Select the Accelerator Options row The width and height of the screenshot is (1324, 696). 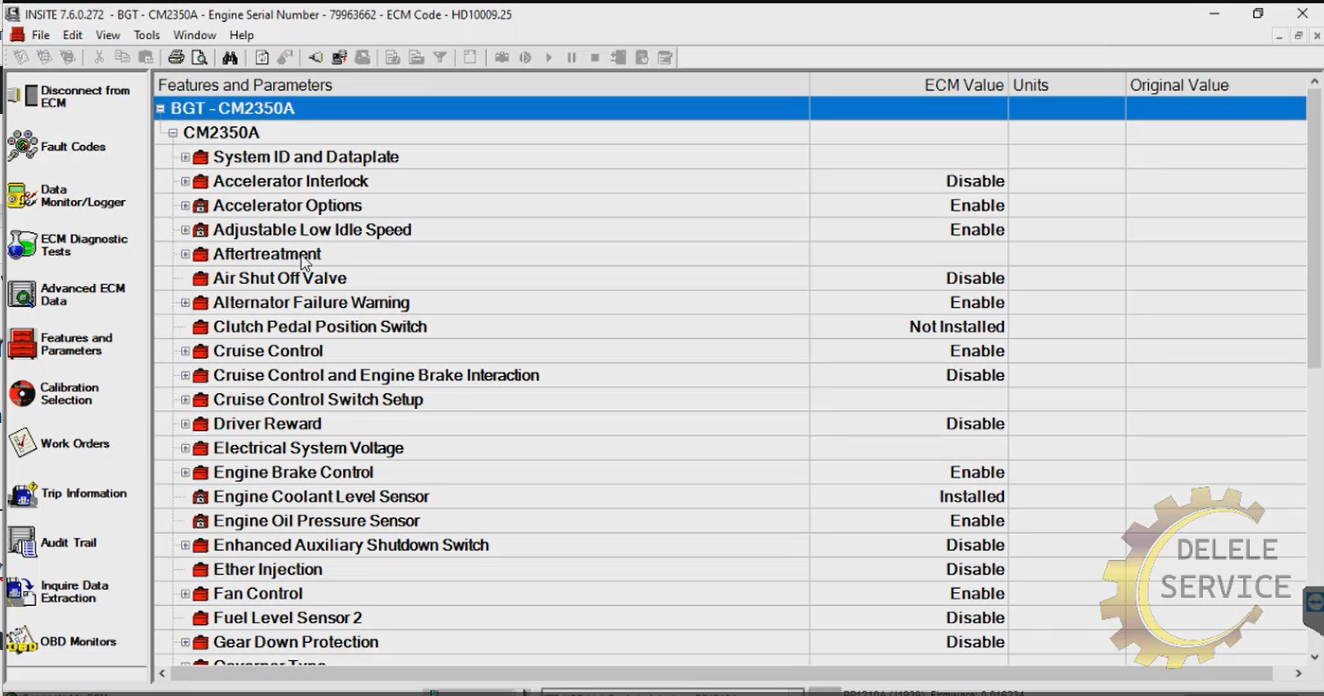[x=730, y=205]
